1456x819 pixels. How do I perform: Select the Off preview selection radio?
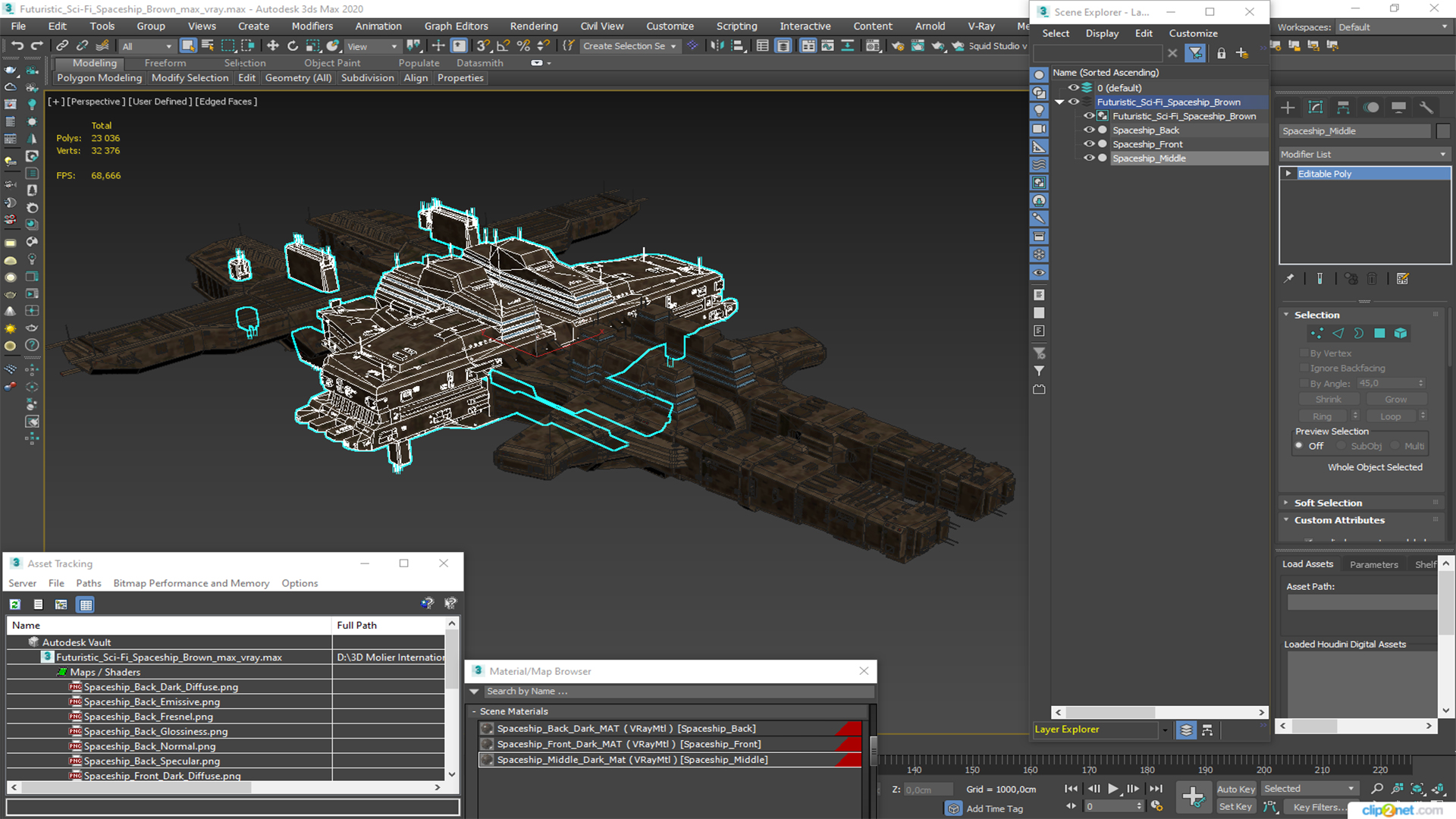1299,446
